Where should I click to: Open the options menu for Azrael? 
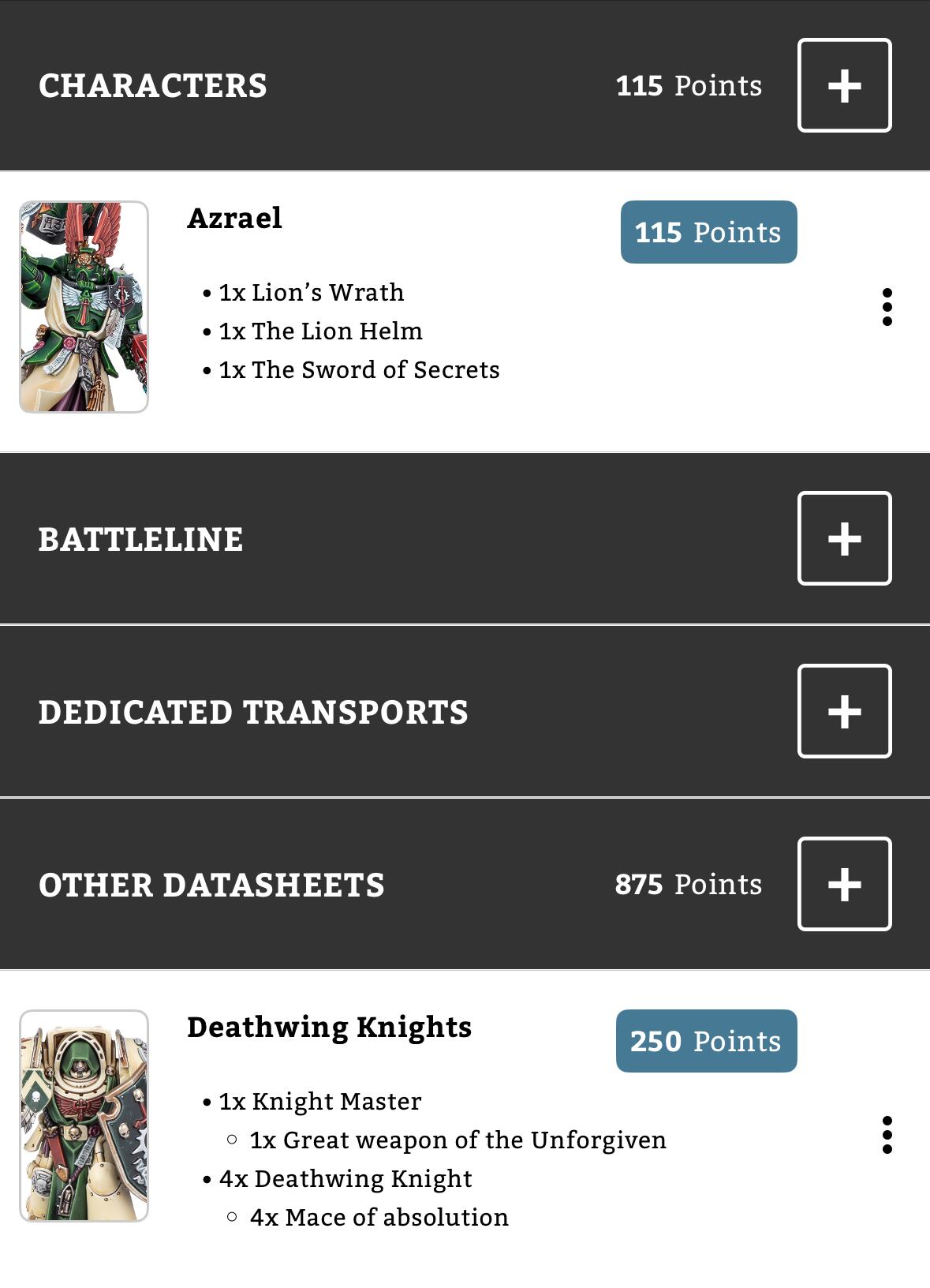[x=887, y=307]
